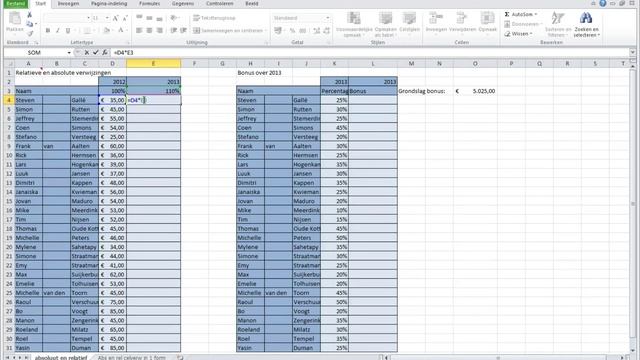The width and height of the screenshot is (640, 360).
Task: Open the font size dropdown
Action: tap(107, 18)
